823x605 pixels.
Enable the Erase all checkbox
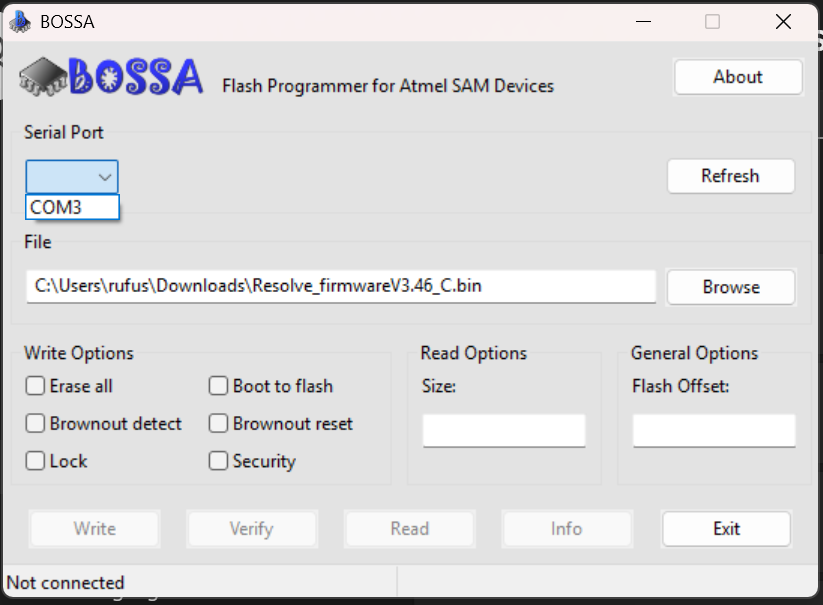[35, 386]
